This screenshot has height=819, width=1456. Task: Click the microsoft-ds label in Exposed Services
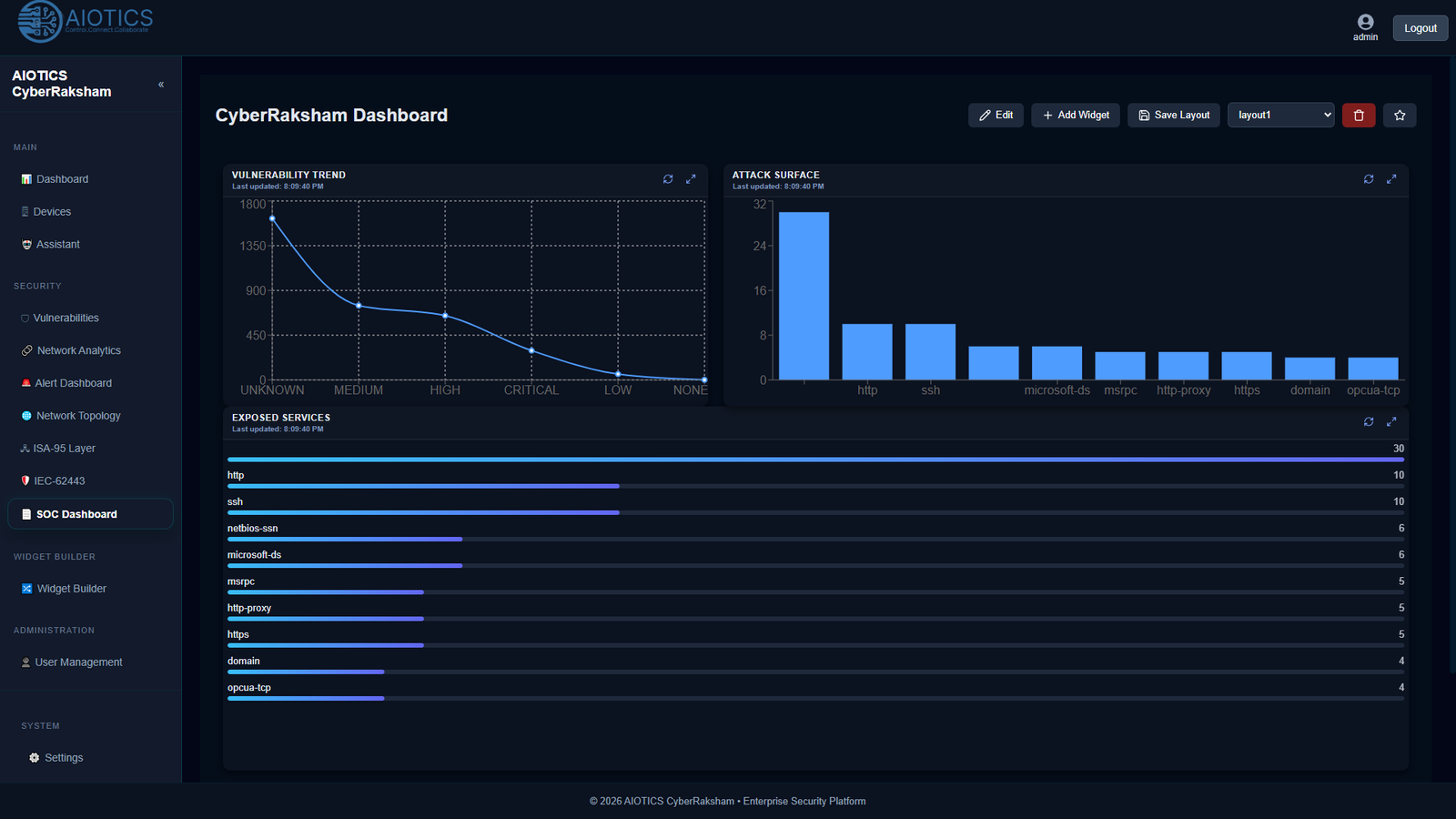(x=254, y=555)
